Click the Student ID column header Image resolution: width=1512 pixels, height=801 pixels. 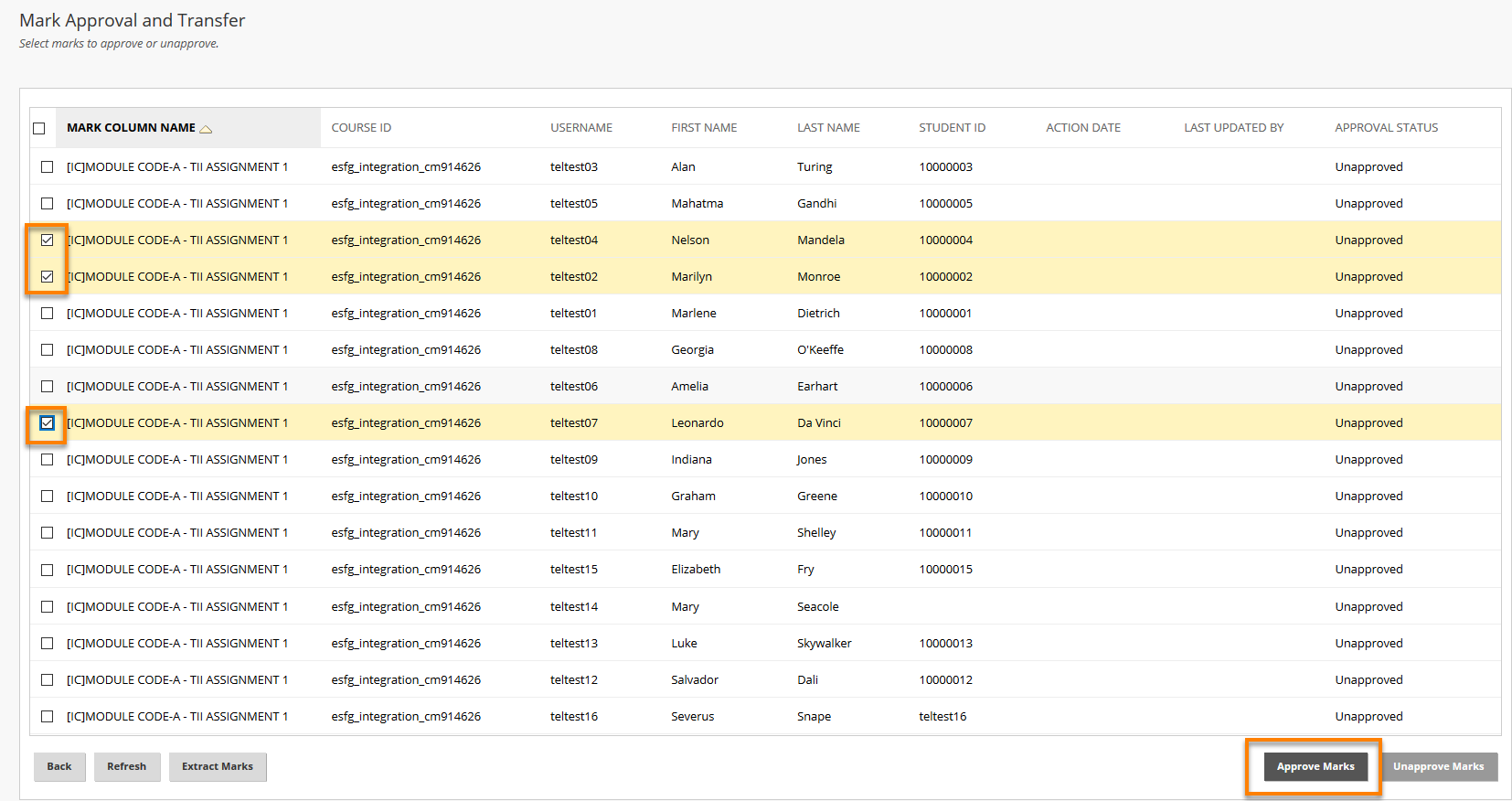952,128
